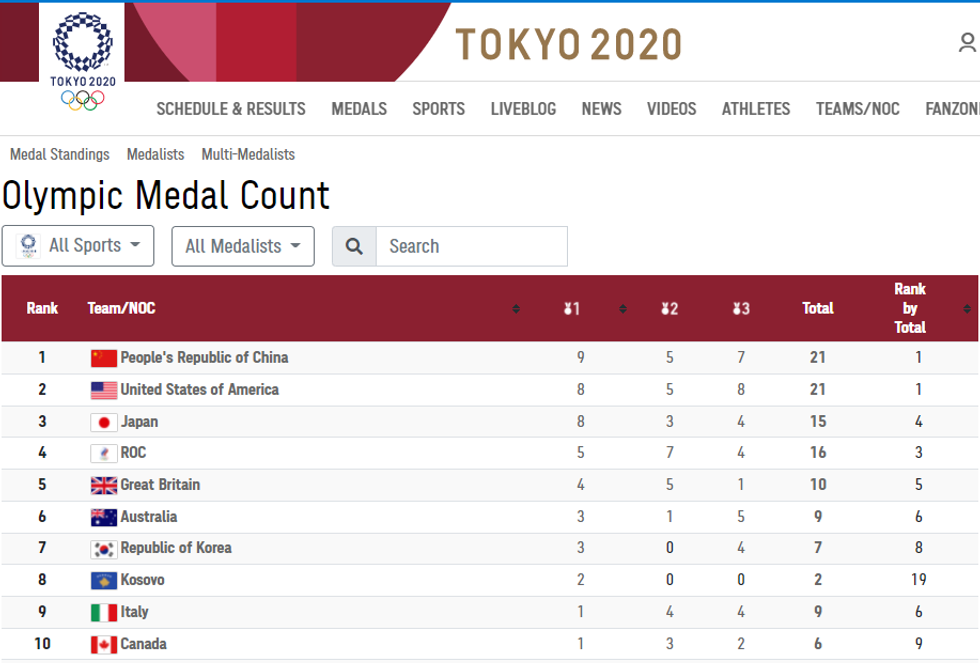Click the People's Republic of China flag
The width and height of the screenshot is (980, 663).
[x=104, y=358]
